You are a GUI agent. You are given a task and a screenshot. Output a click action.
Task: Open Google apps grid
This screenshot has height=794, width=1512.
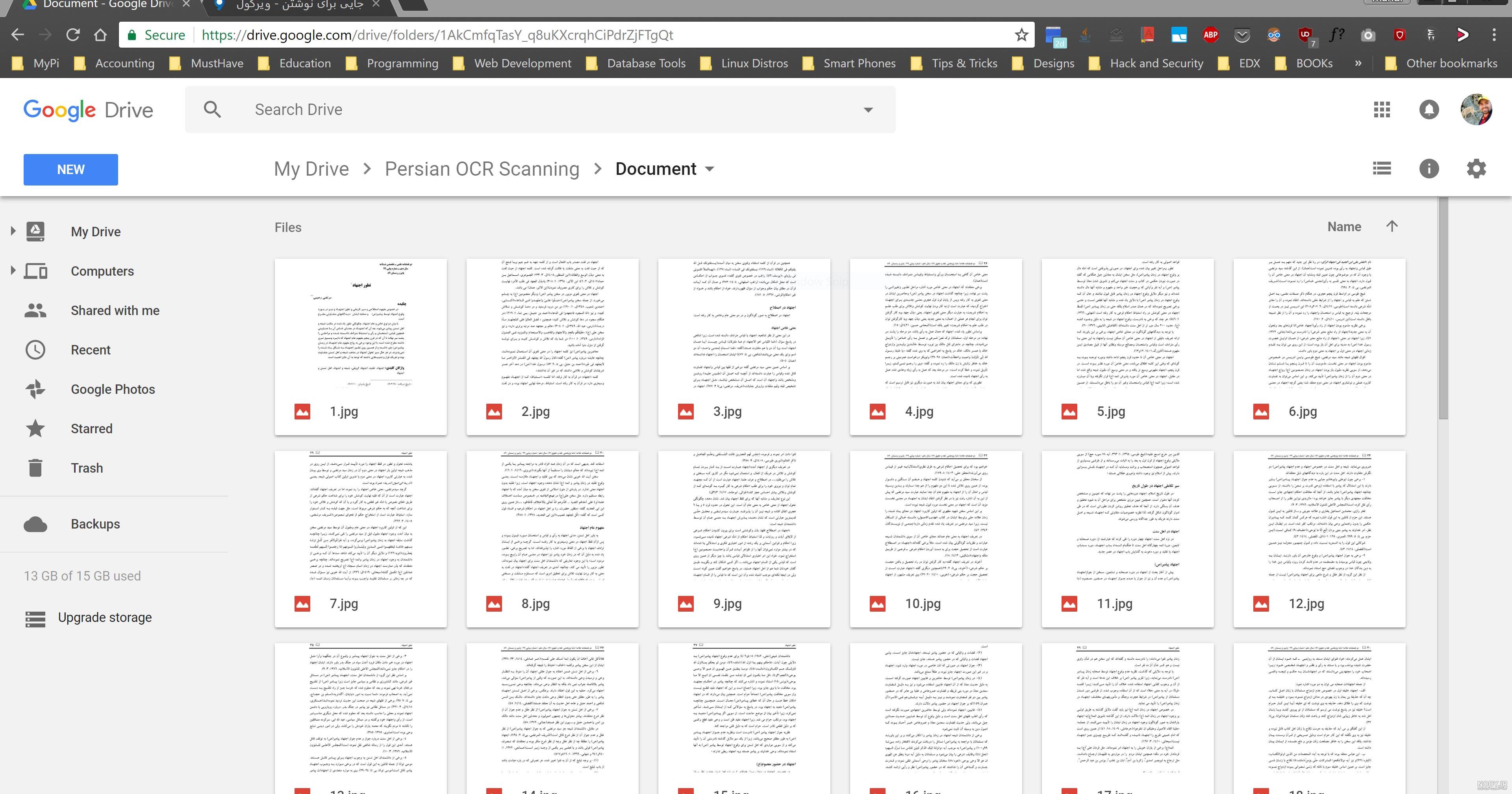pyautogui.click(x=1382, y=110)
